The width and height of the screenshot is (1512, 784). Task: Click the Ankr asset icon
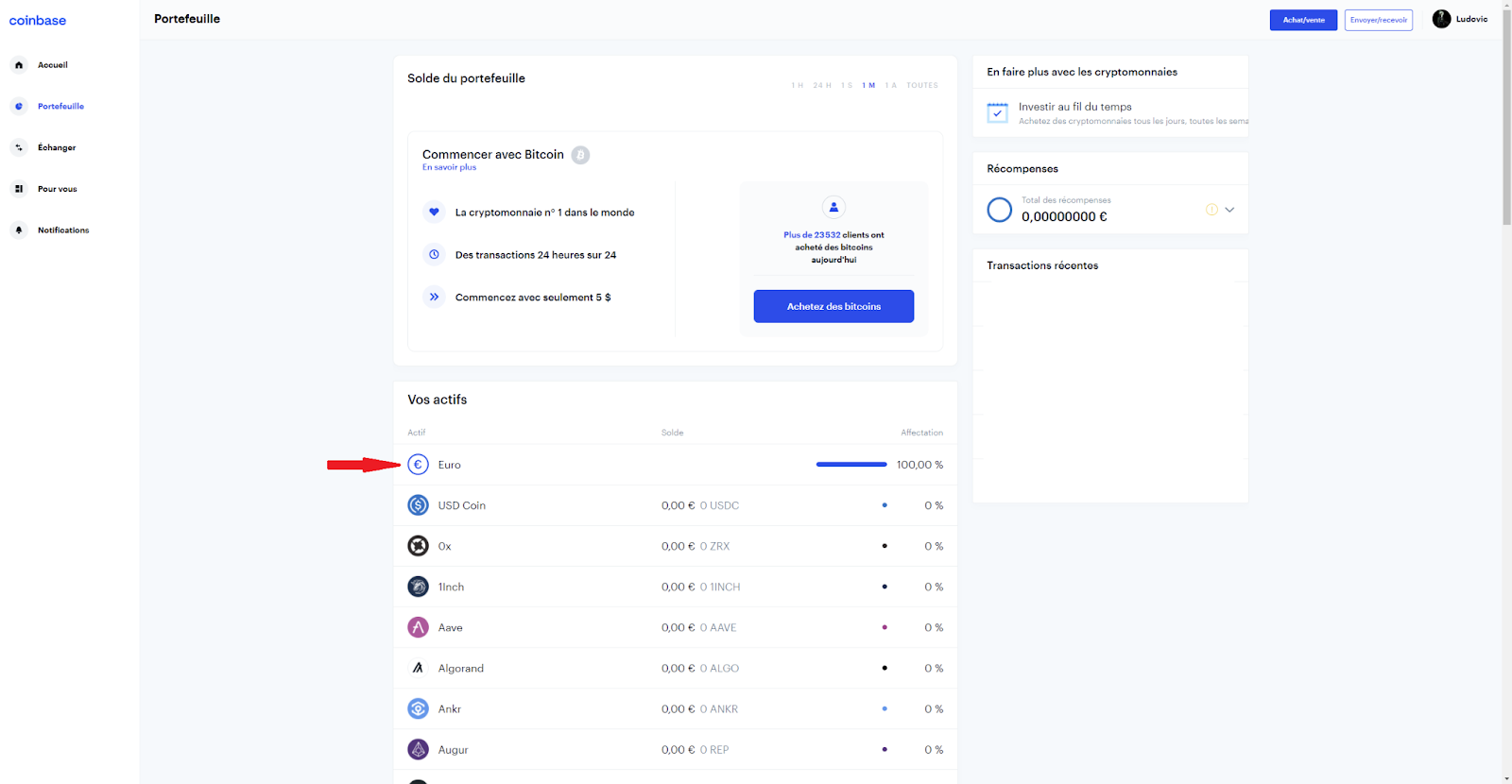click(418, 708)
